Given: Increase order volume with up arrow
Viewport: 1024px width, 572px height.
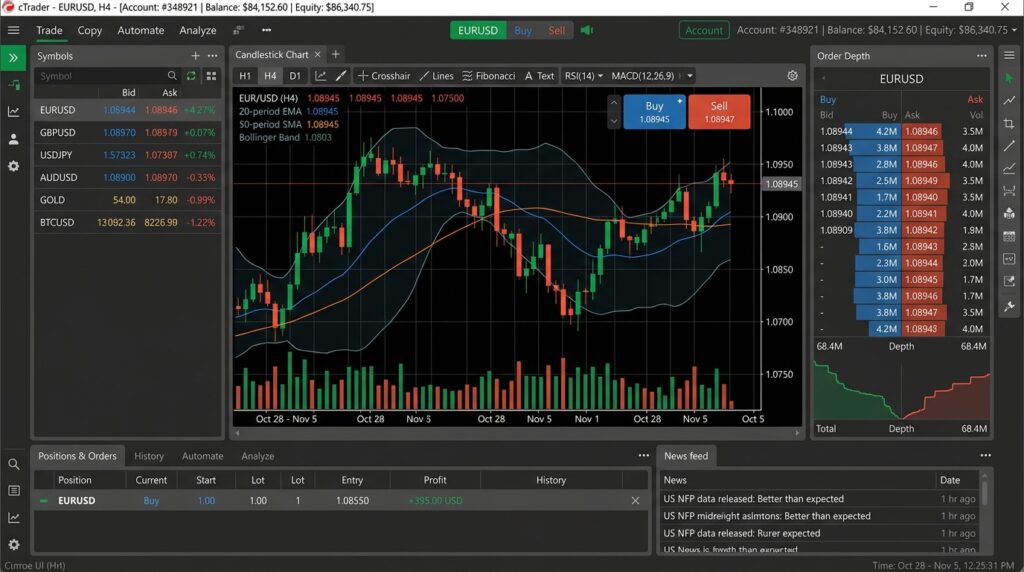Looking at the screenshot, I should [x=613, y=103].
